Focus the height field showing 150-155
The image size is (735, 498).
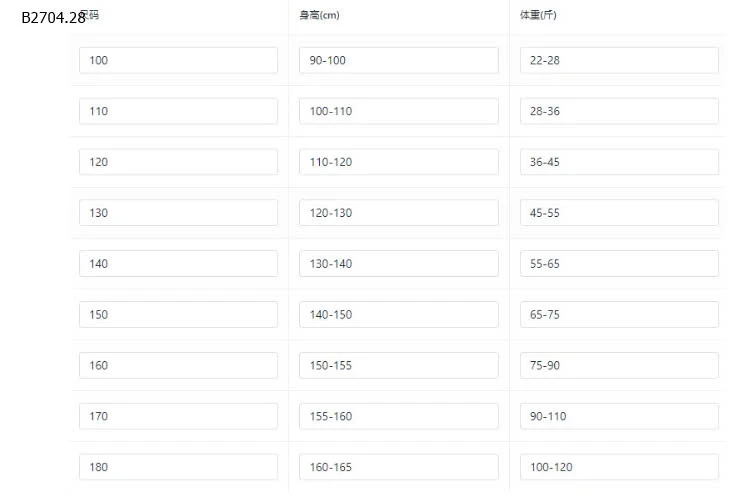398,365
